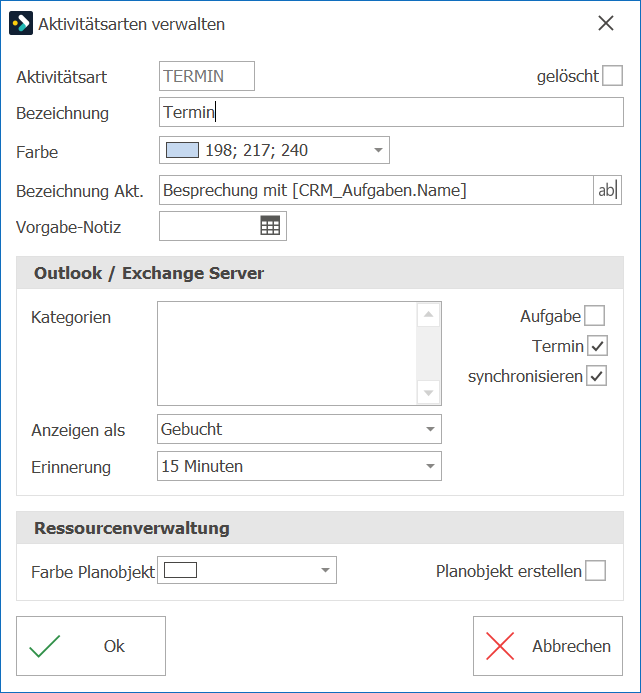Confirm with the Ok button
The height and width of the screenshot is (693, 641).
(x=91, y=646)
